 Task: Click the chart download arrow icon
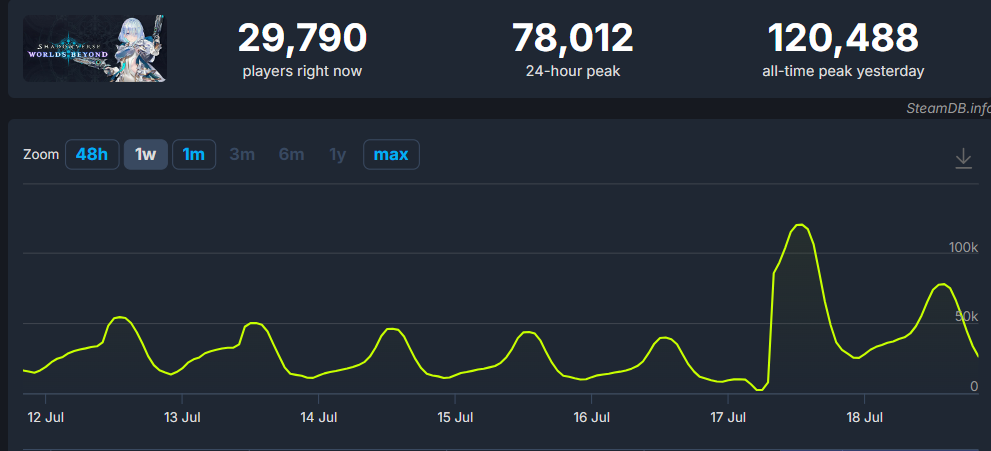[x=963, y=158]
